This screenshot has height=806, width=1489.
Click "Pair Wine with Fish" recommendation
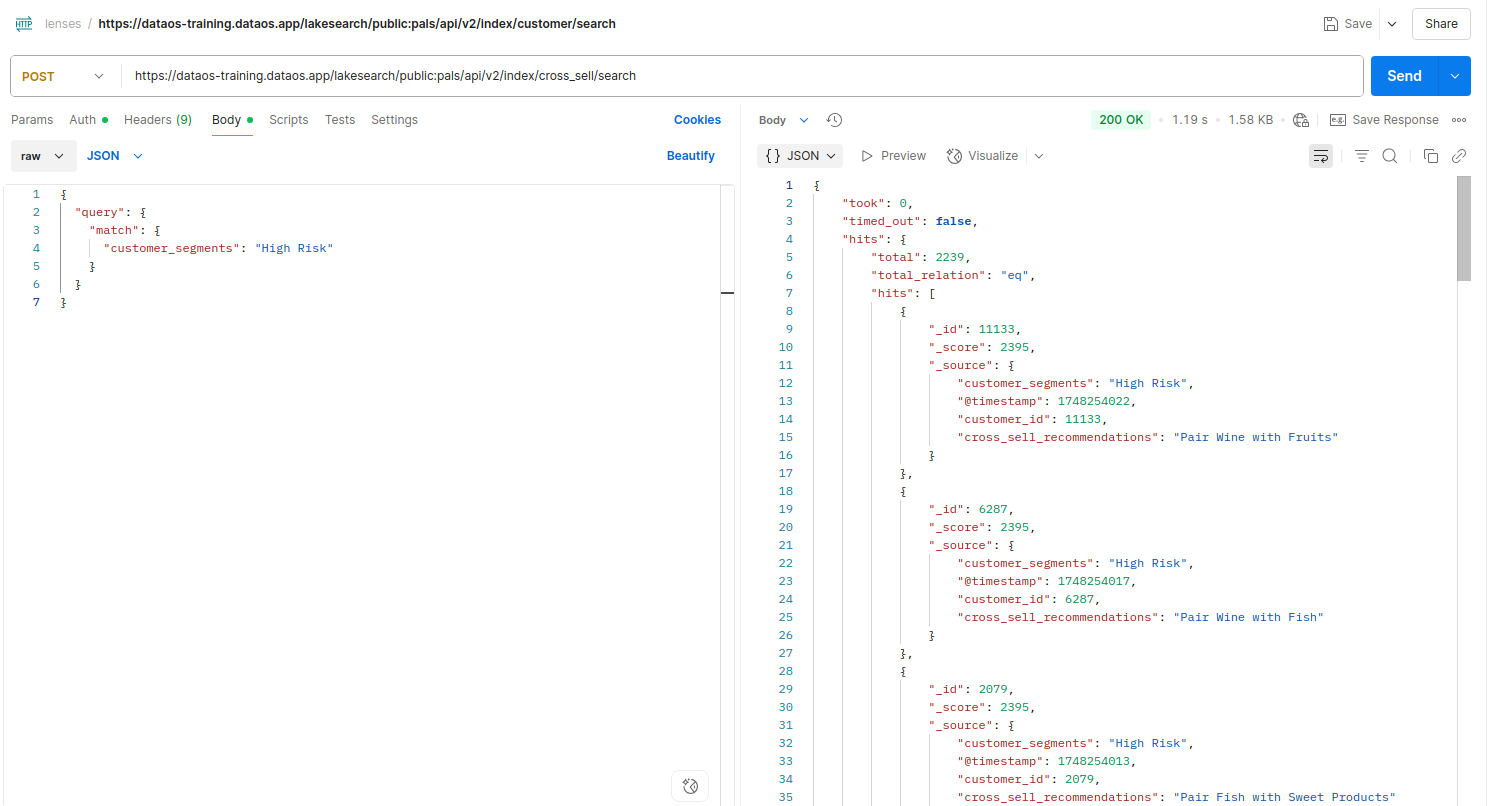click(x=1249, y=617)
